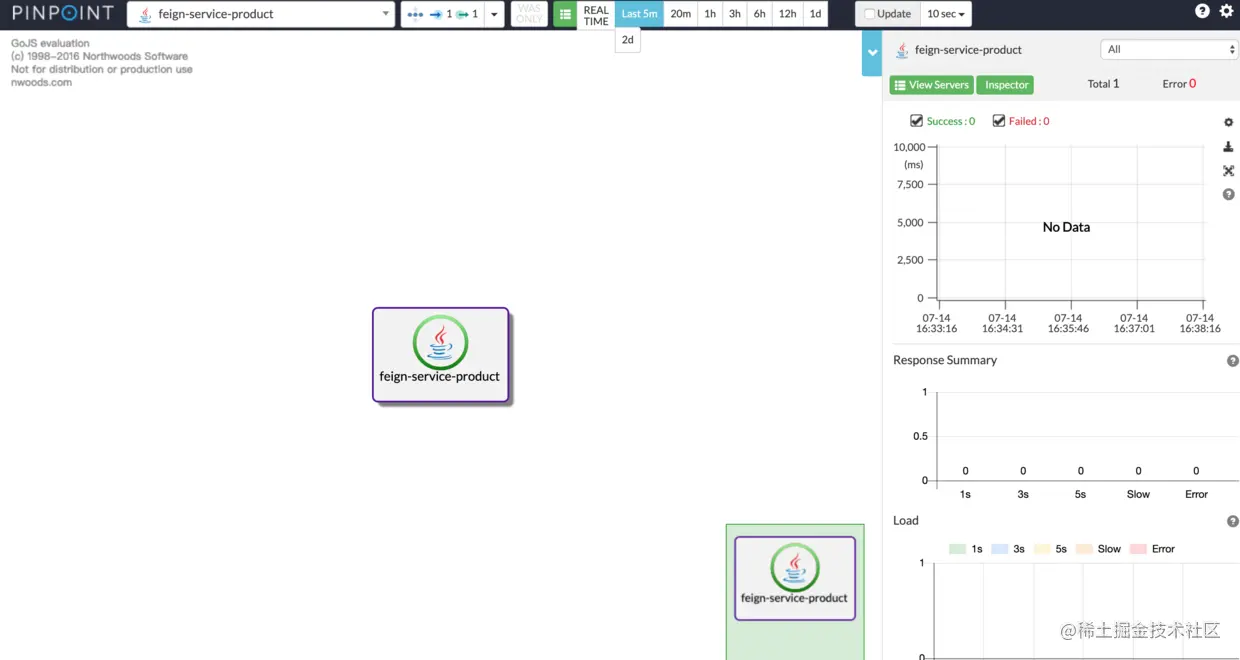Click the pink Error legend swatch

(x=1138, y=549)
